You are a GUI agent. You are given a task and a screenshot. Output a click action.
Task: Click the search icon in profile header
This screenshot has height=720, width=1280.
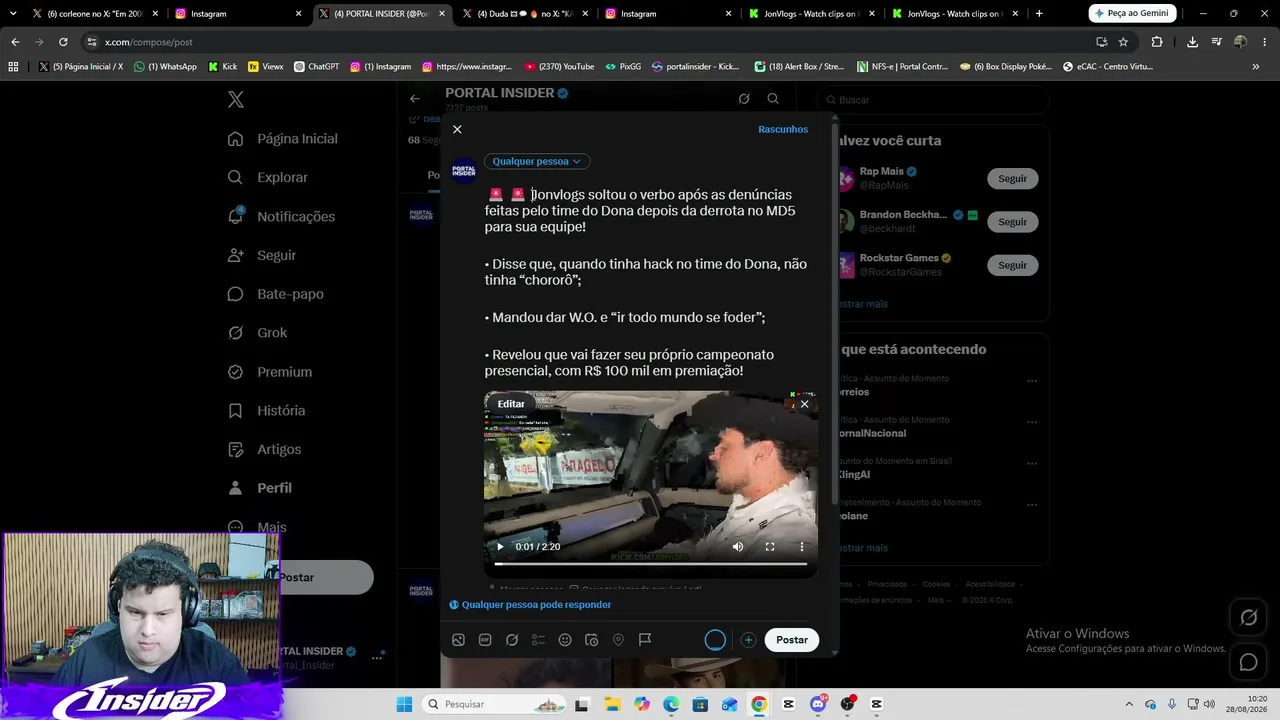tap(773, 99)
